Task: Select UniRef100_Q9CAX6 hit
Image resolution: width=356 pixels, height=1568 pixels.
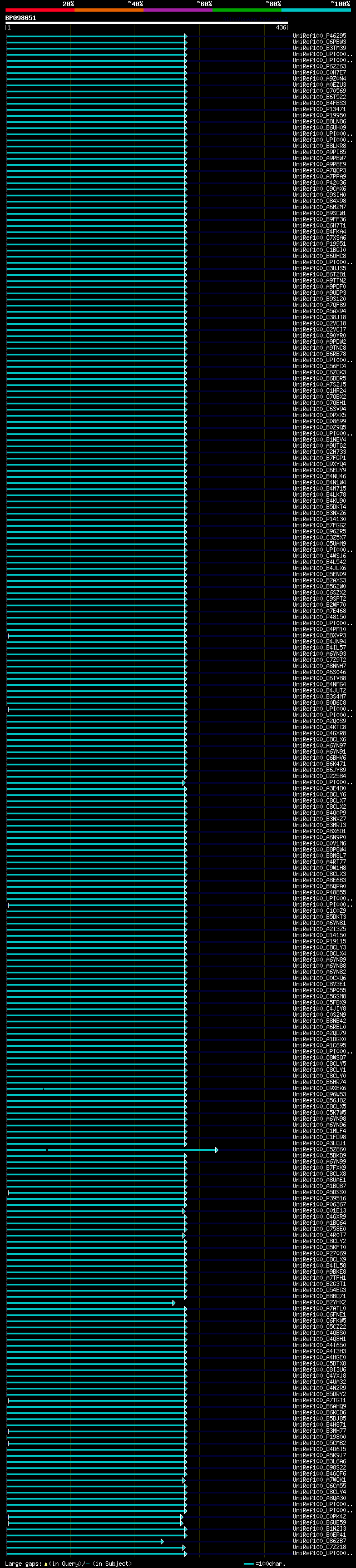Action: pos(319,189)
